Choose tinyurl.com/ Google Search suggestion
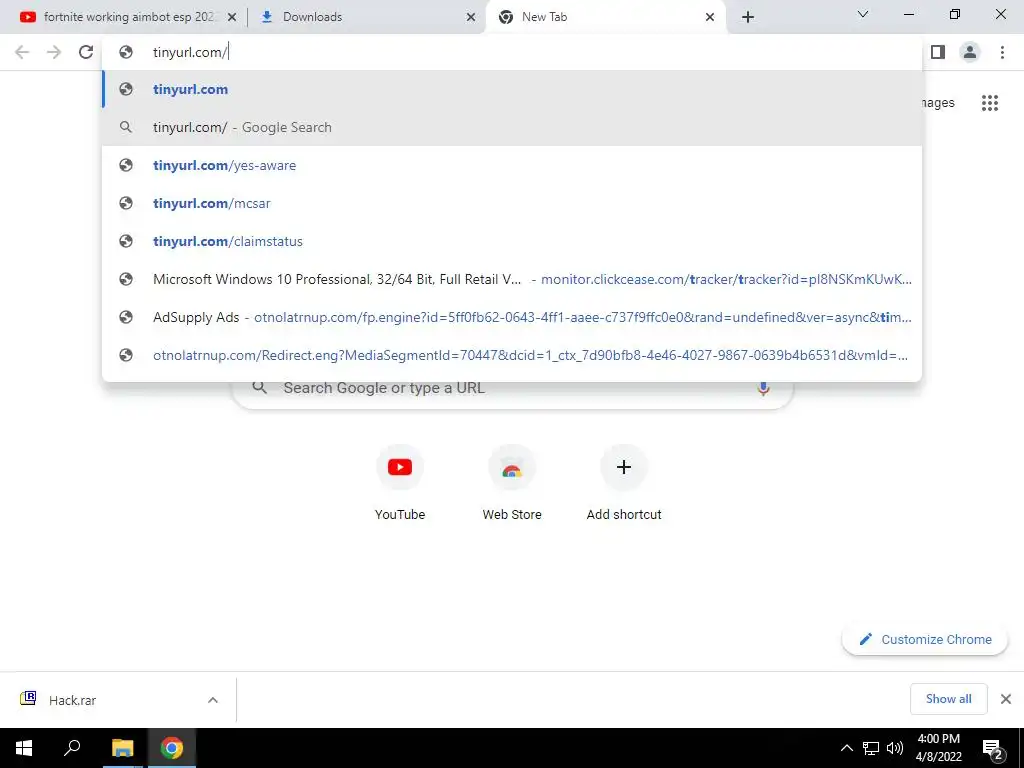1024x768 pixels. point(512,127)
